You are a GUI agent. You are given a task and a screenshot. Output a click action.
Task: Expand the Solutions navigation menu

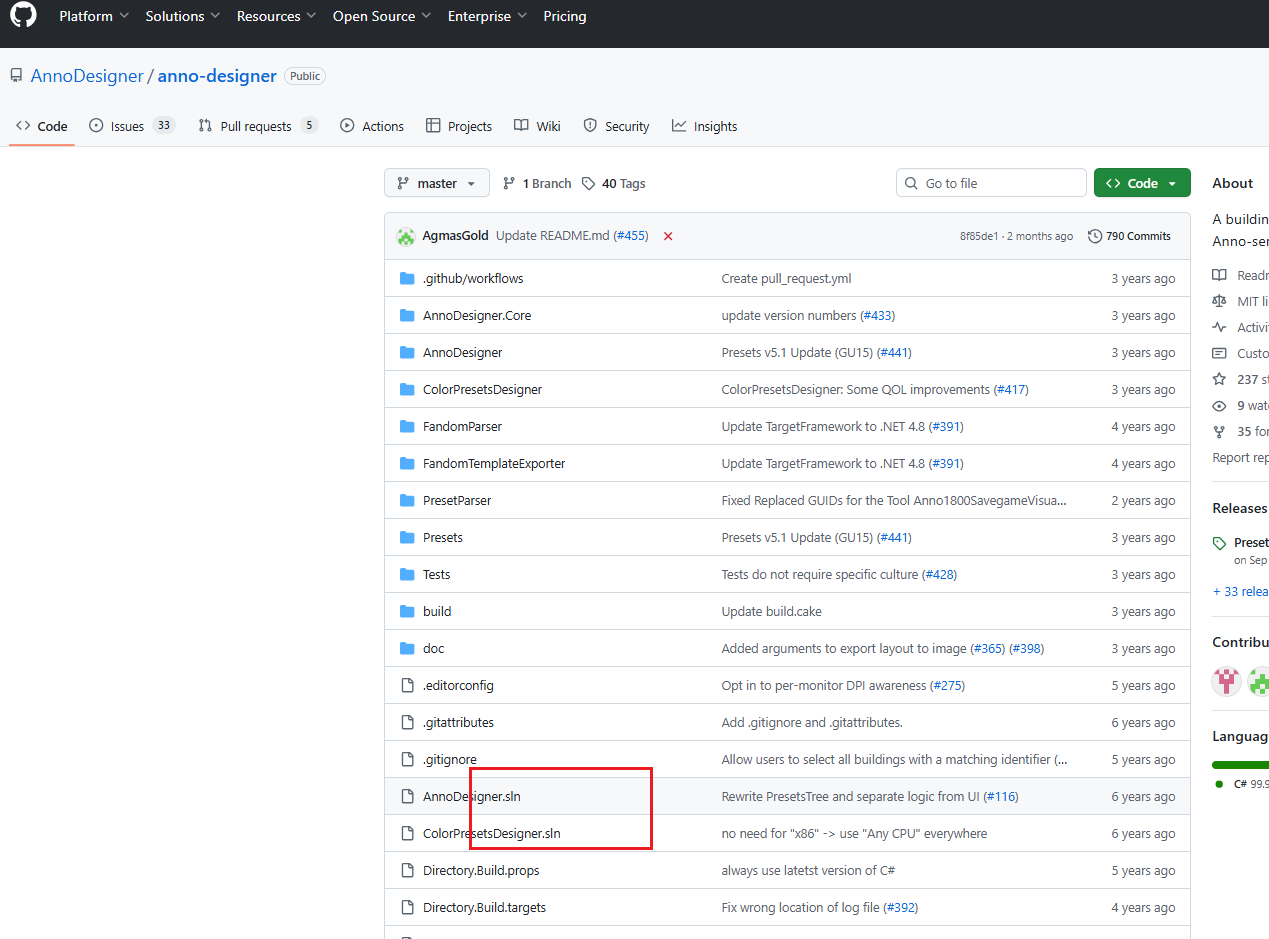pos(183,16)
